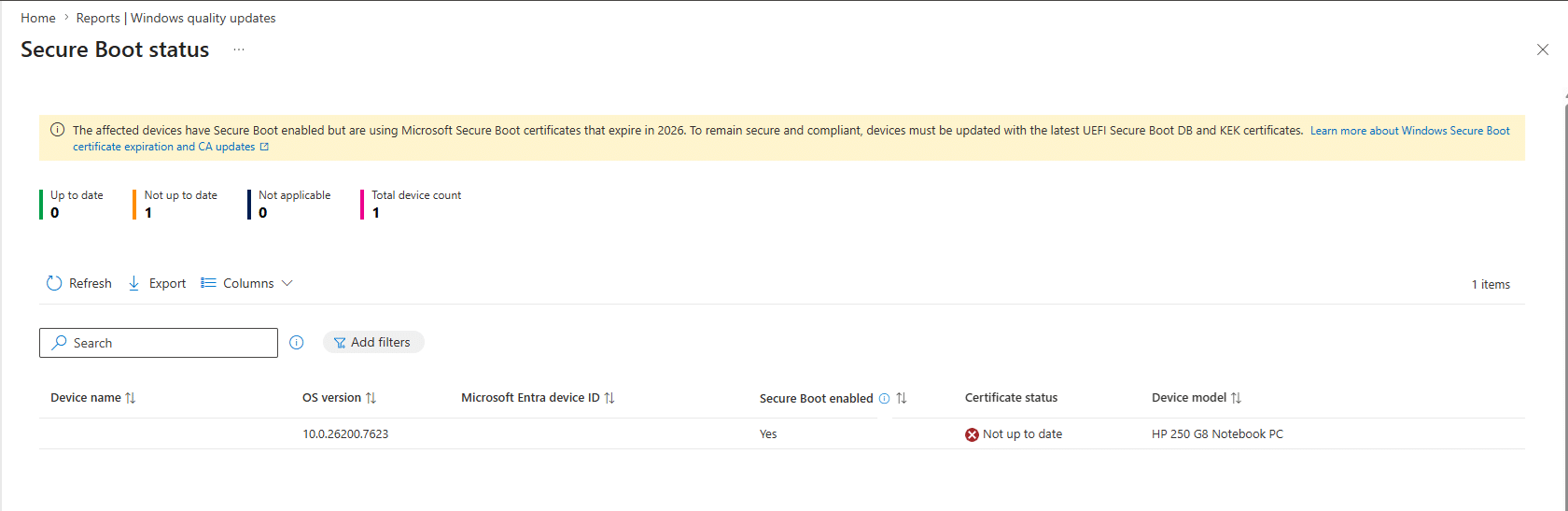Open Reports | Windows quality updates breadcrumb

click(175, 18)
